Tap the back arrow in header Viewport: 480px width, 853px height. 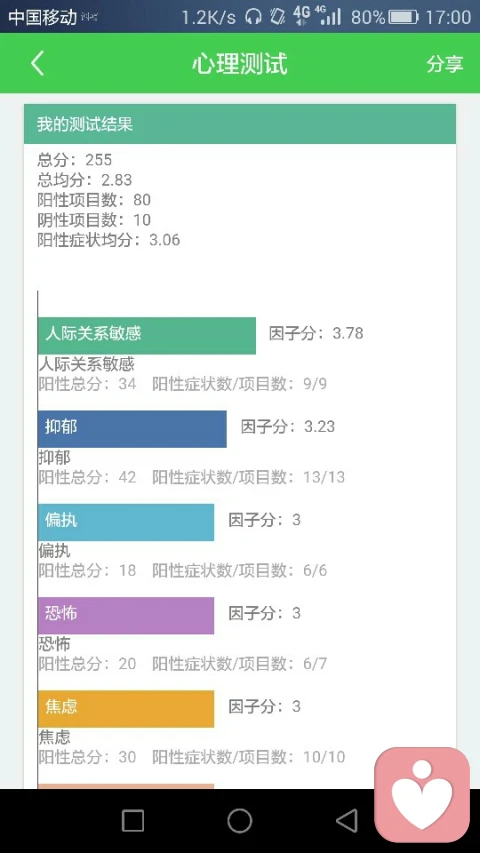click(37, 64)
